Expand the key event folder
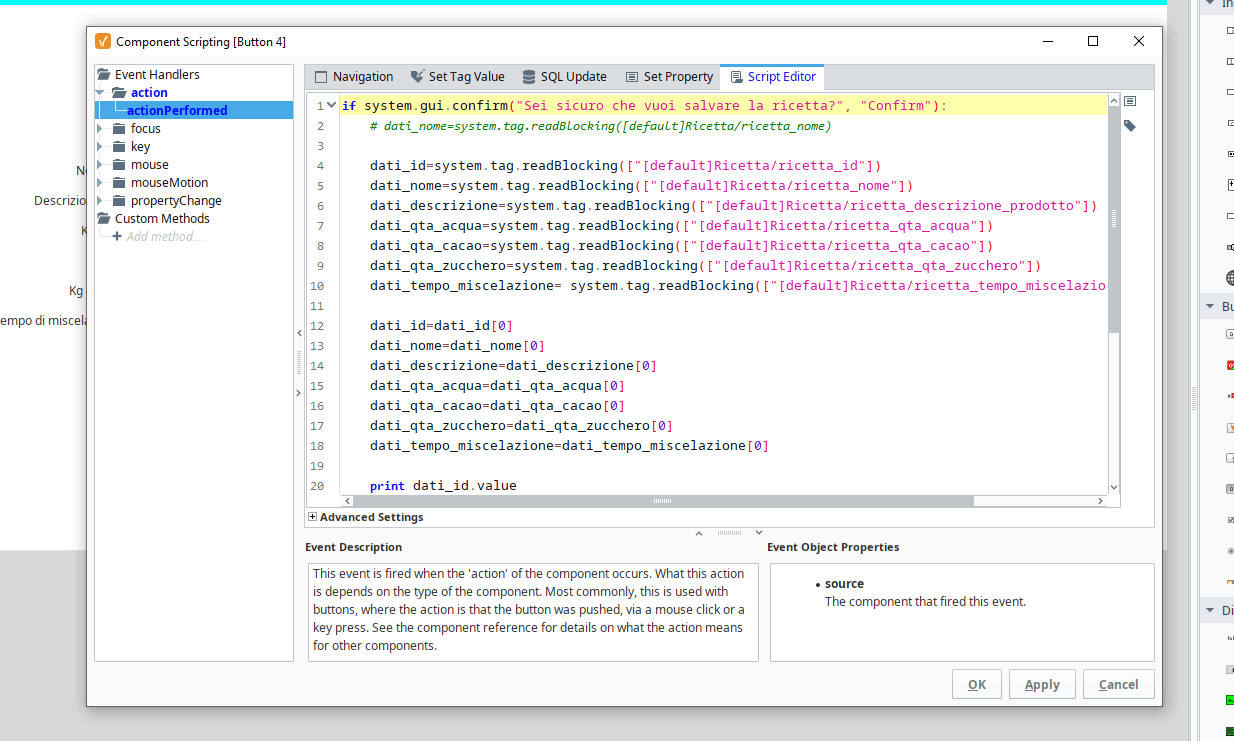This screenshot has height=741, width=1234. coord(100,147)
